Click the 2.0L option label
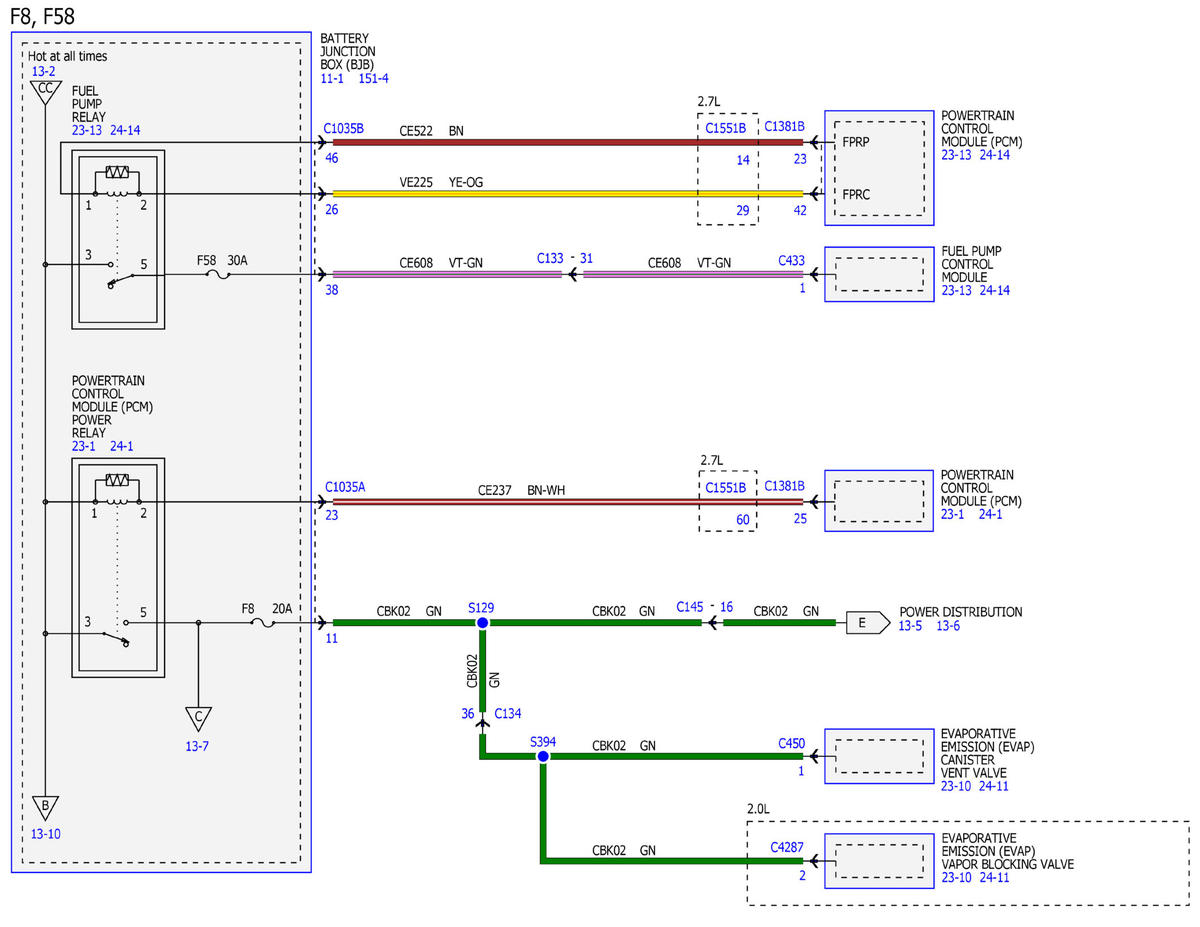1200x927 pixels. click(x=760, y=808)
